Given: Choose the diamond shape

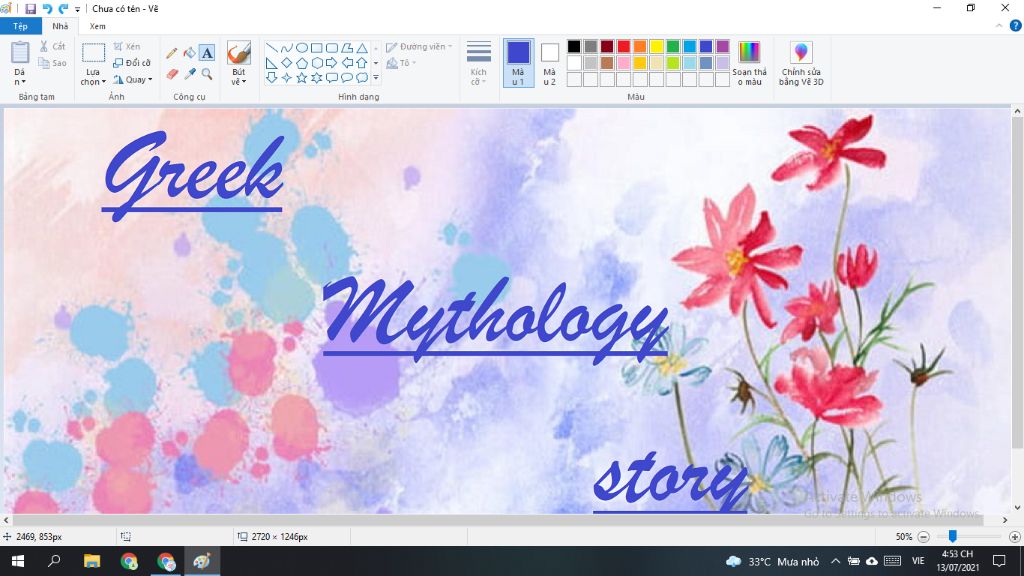Looking at the screenshot, I should 287,63.
